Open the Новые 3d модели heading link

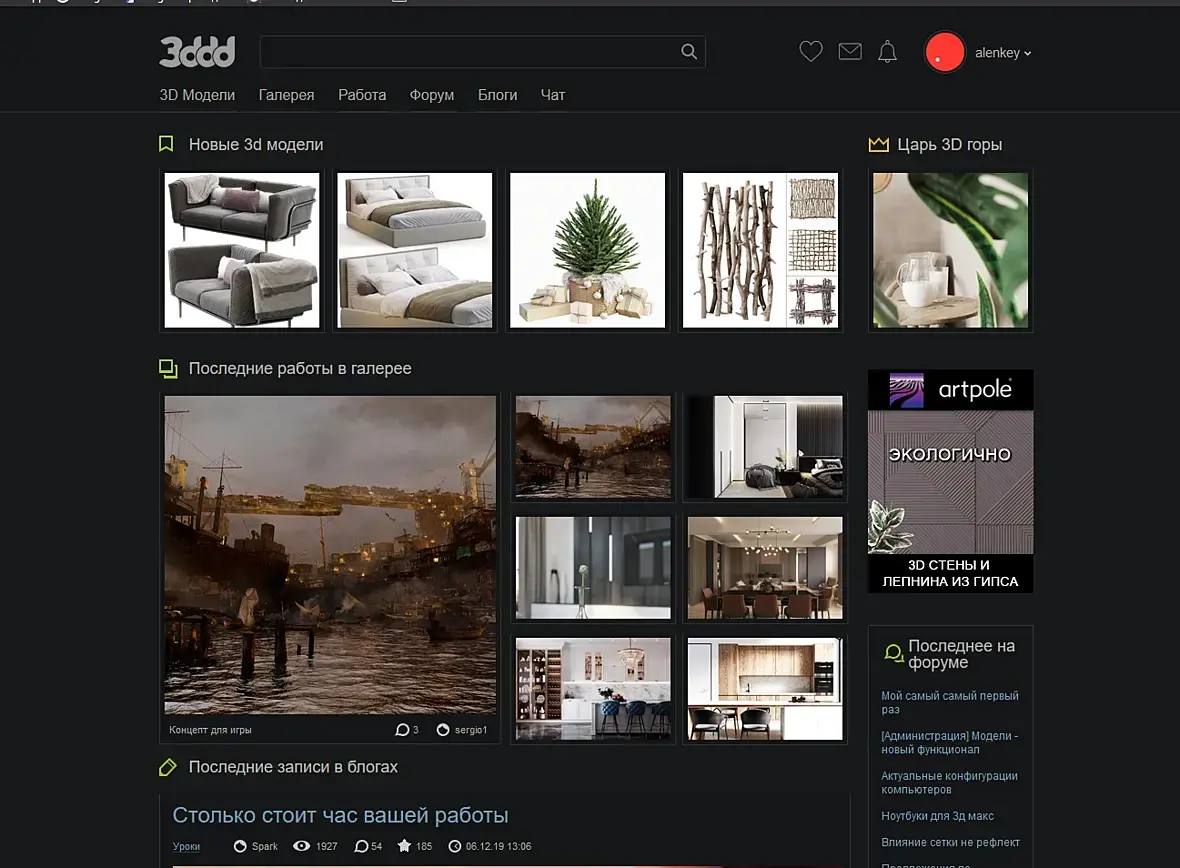[256, 145]
